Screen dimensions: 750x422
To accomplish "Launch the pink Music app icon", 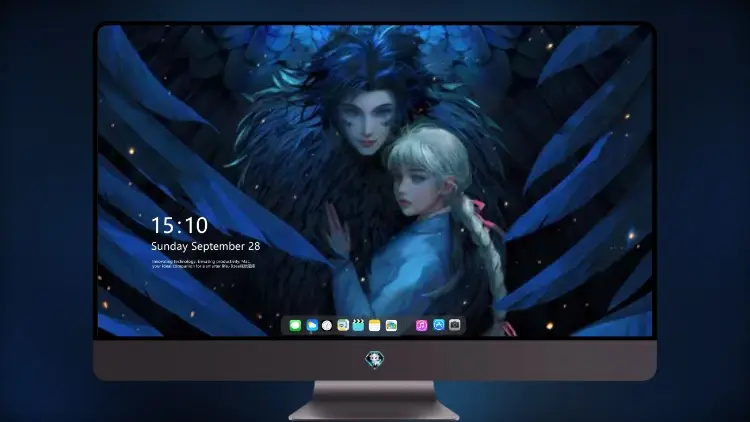I will [x=421, y=326].
